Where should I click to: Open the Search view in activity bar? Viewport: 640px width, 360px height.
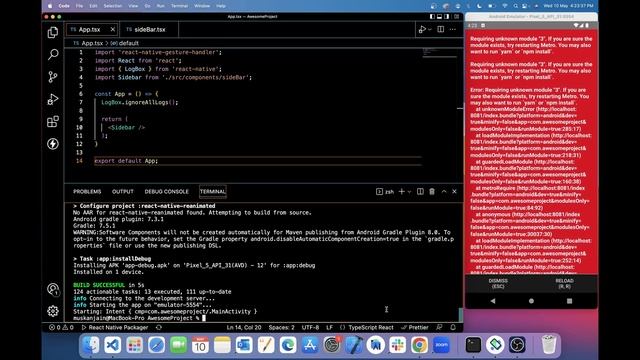(53, 54)
